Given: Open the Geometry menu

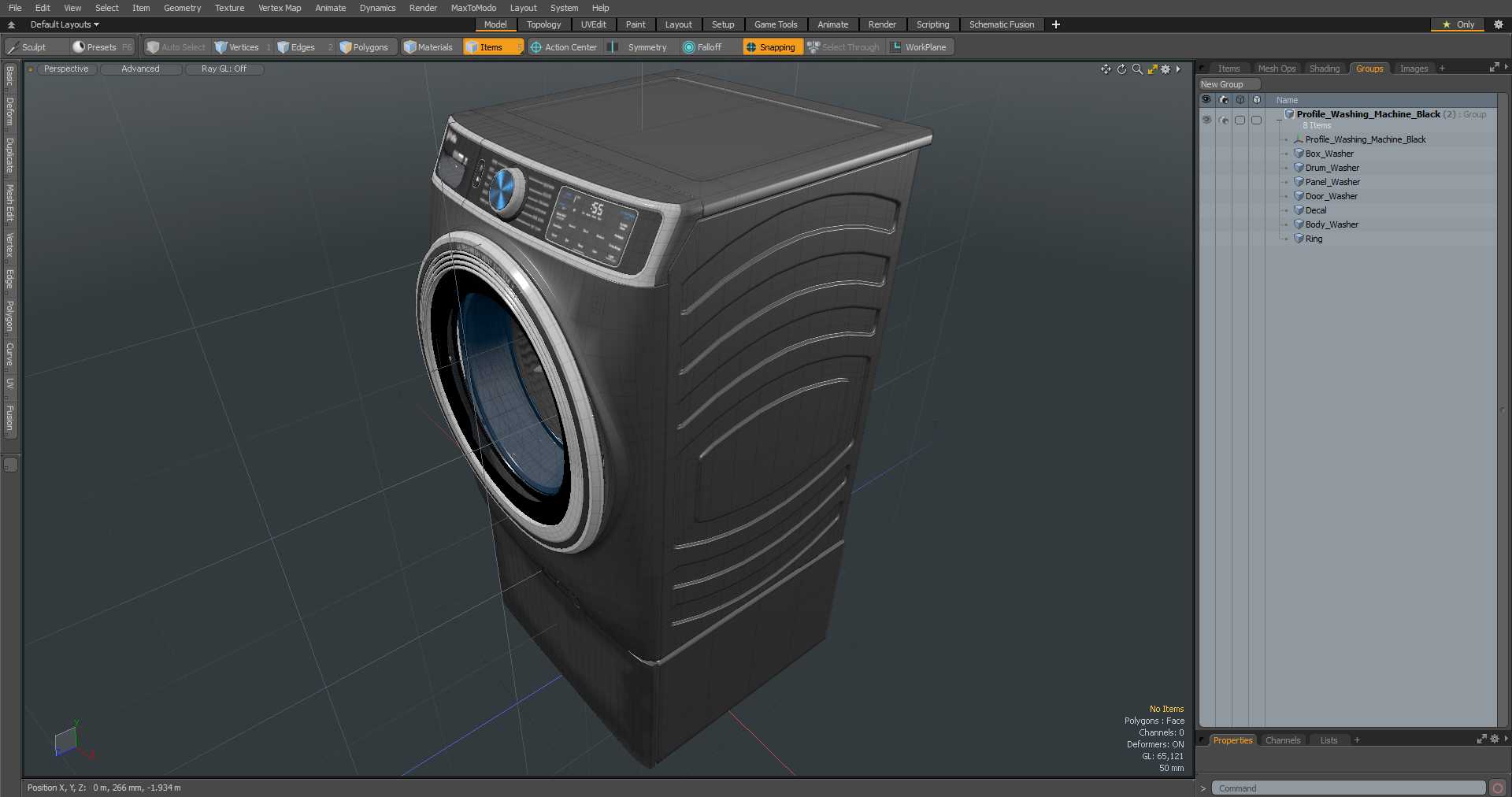Looking at the screenshot, I should pos(182,8).
